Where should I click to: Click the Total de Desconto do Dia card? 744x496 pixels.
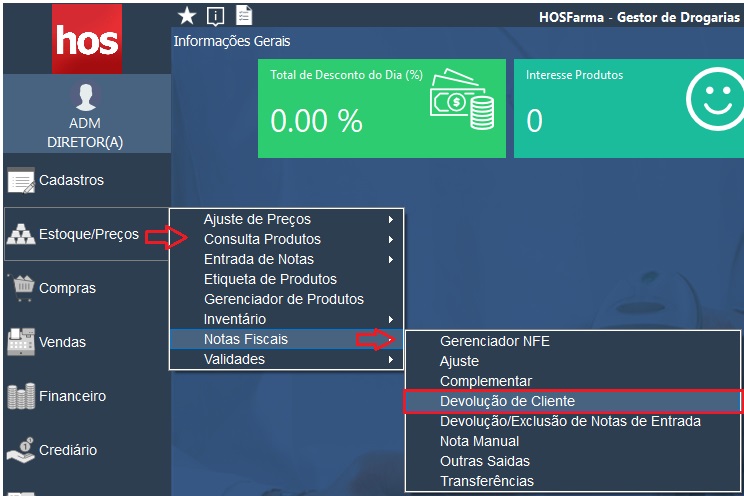382,108
